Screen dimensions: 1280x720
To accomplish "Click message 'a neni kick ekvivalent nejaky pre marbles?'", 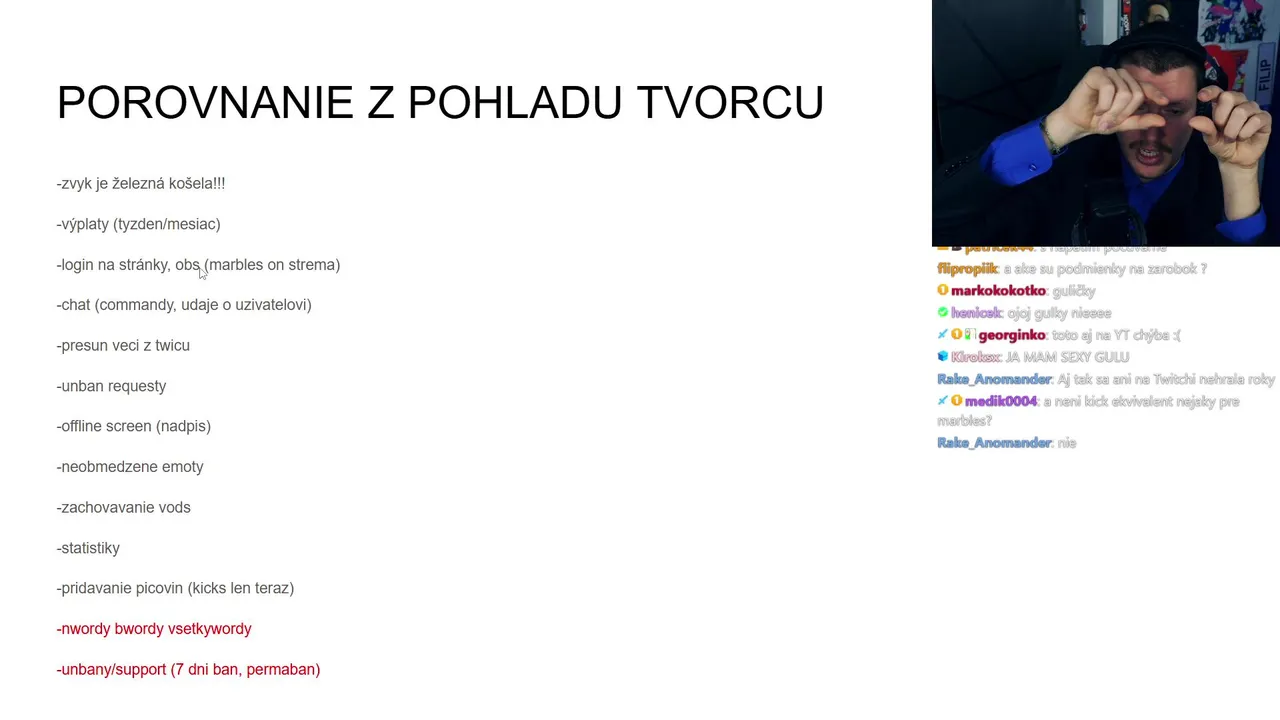I will point(1088,410).
